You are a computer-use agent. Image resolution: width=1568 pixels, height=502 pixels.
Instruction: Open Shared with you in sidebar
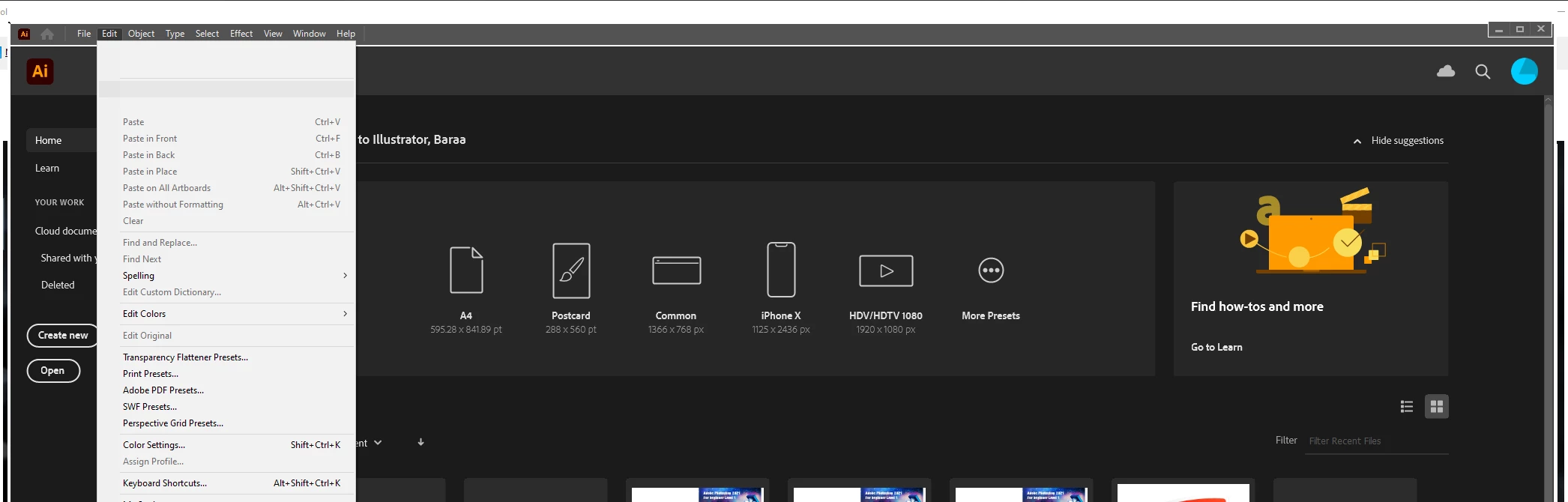click(69, 258)
